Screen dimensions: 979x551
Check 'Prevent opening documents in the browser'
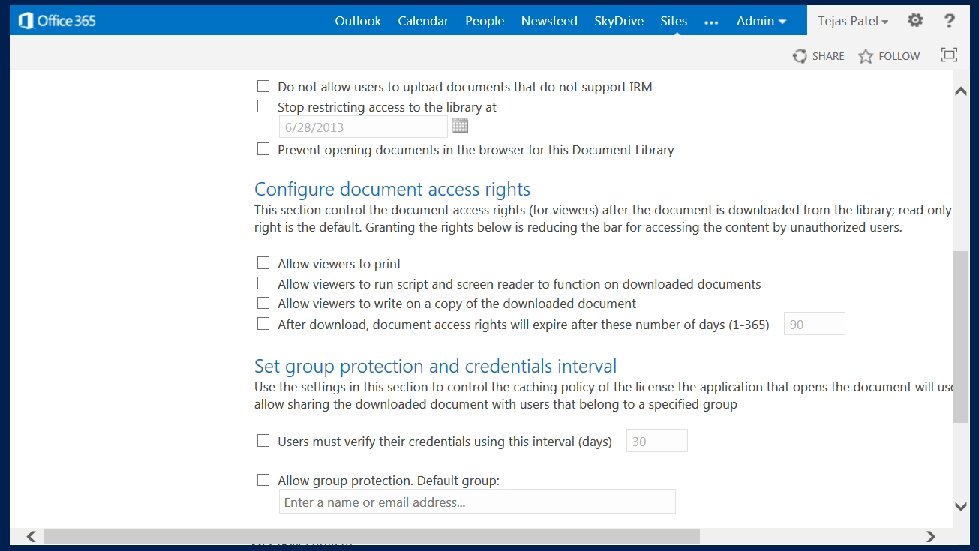[263, 149]
